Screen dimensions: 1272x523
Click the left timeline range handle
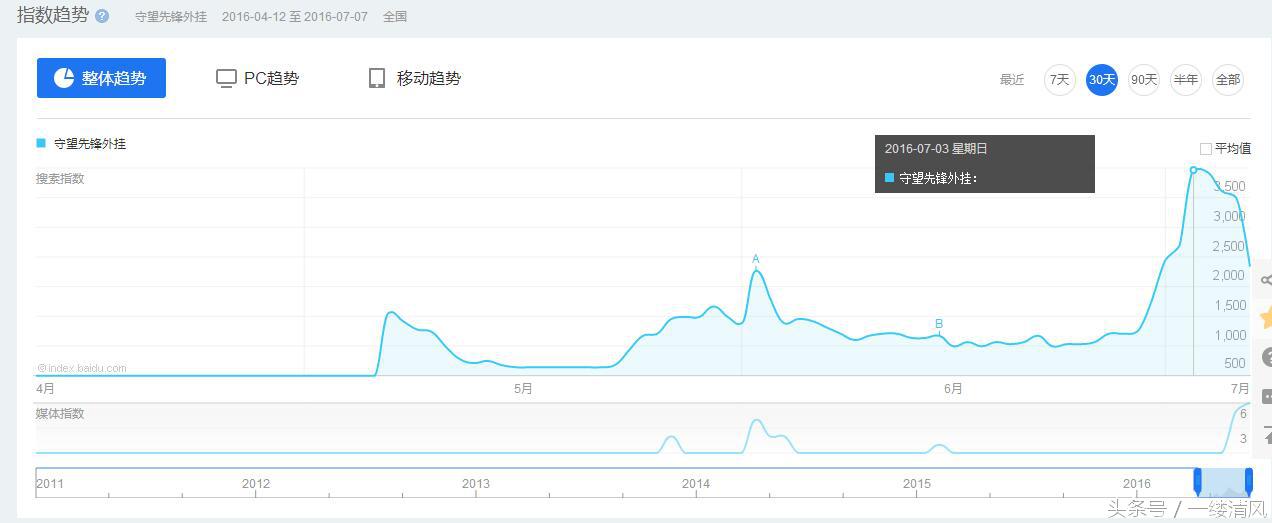pyautogui.click(x=1197, y=481)
